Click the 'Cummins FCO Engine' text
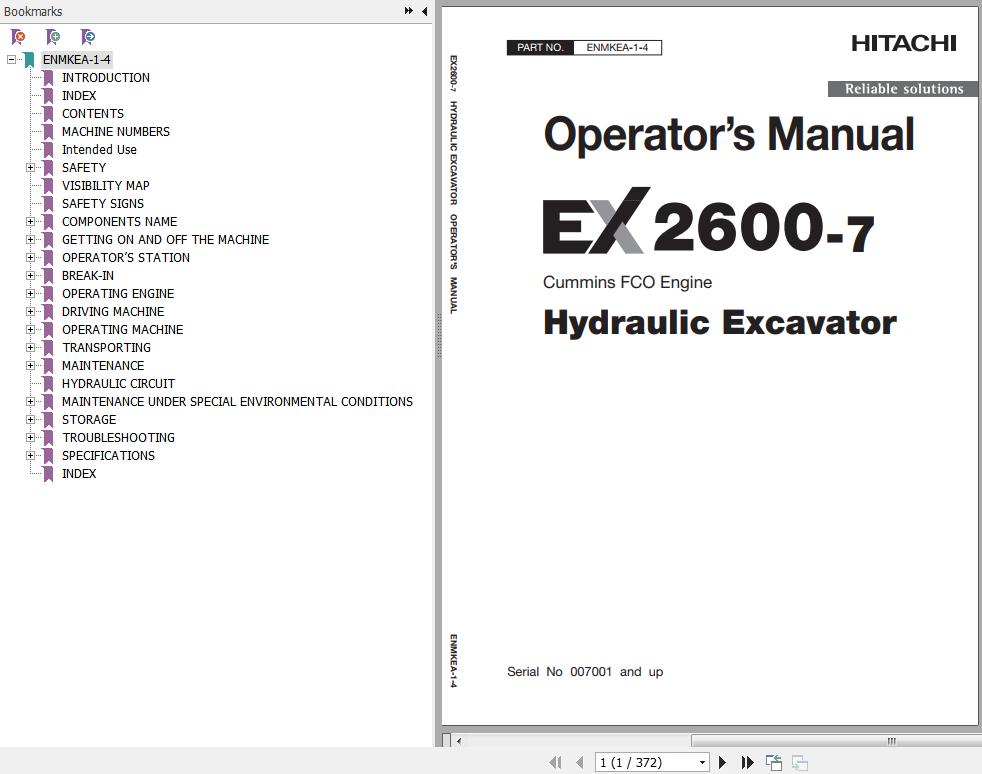 [x=628, y=282]
